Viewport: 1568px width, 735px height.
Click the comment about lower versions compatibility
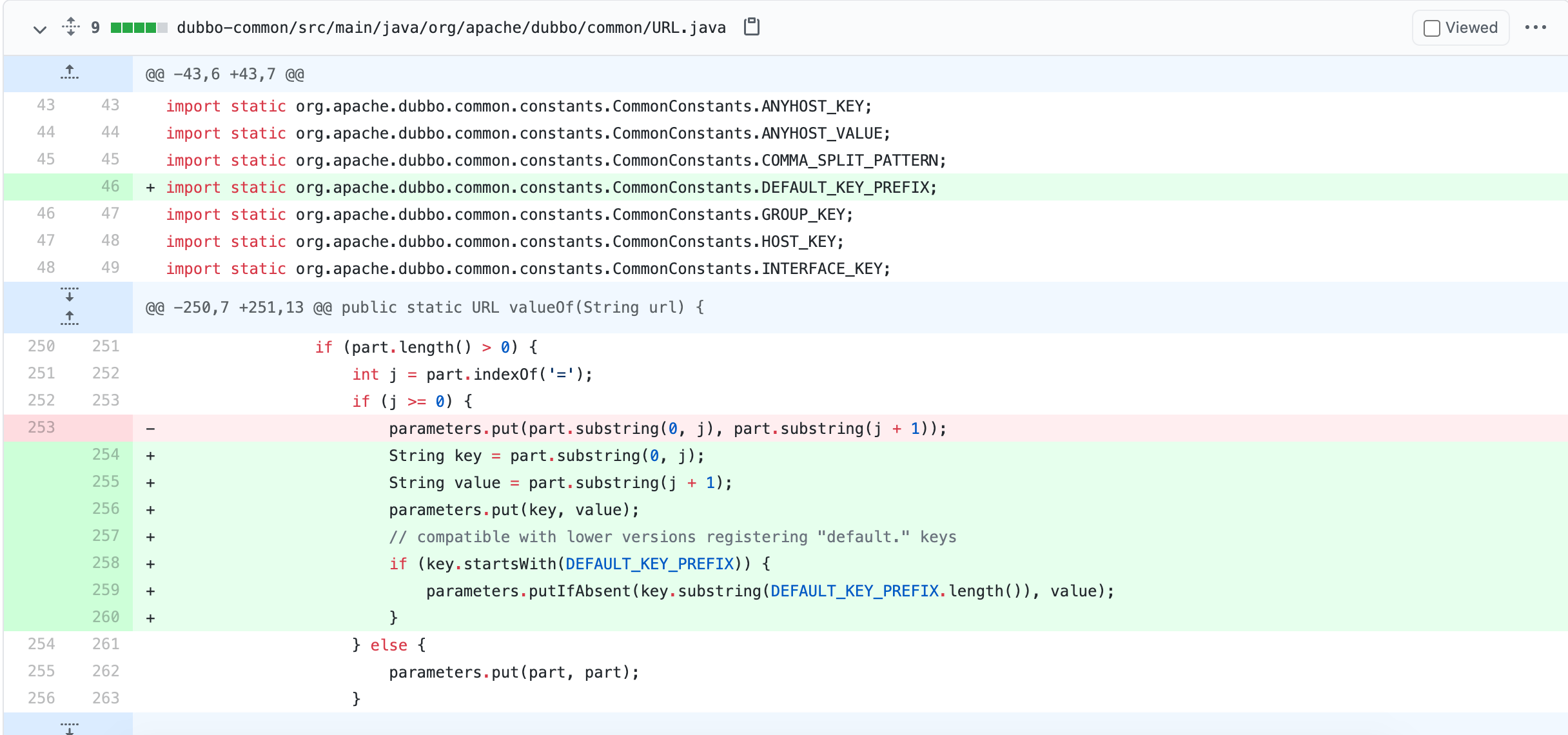pos(672,537)
